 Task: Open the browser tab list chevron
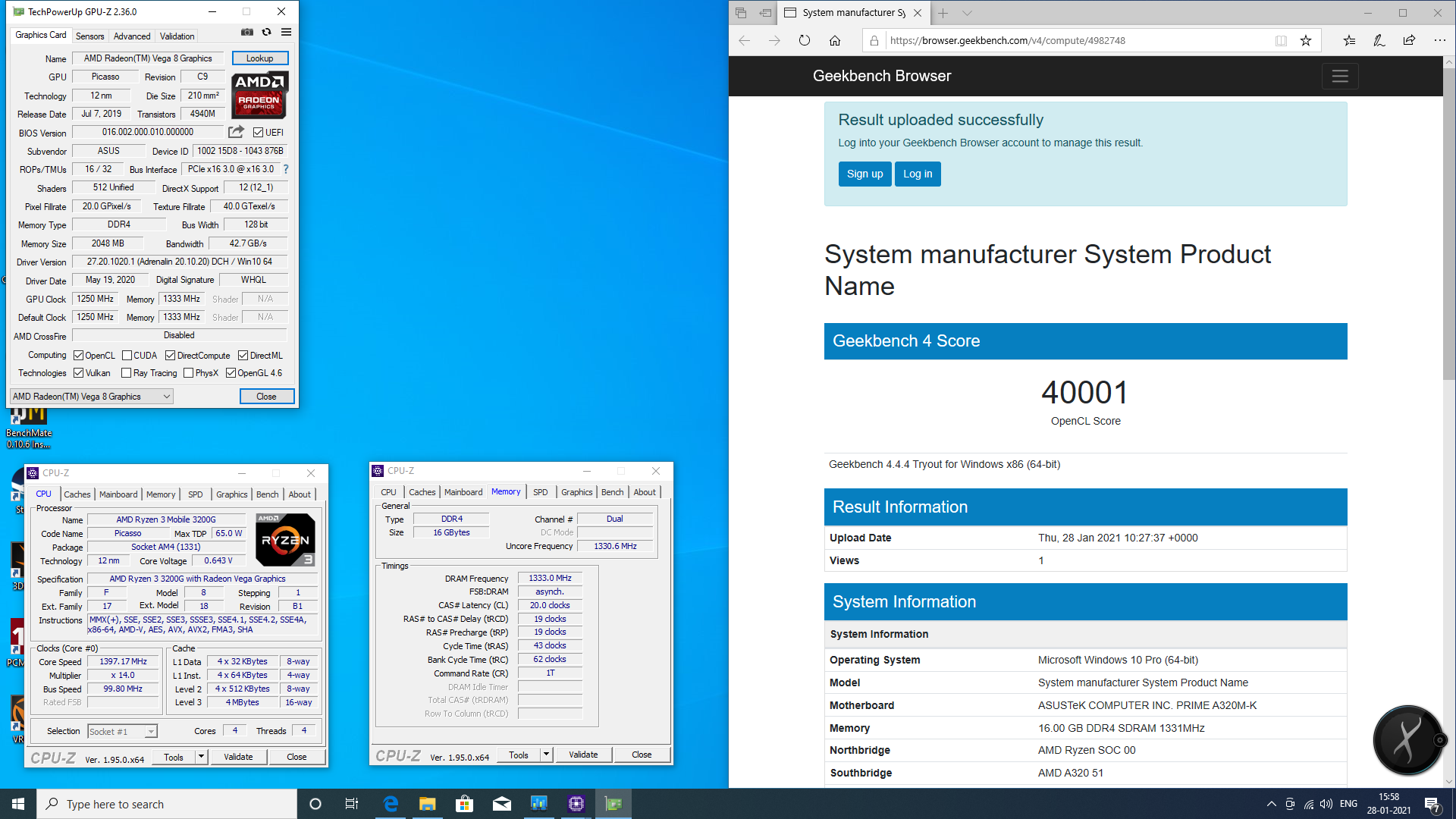pos(967,13)
